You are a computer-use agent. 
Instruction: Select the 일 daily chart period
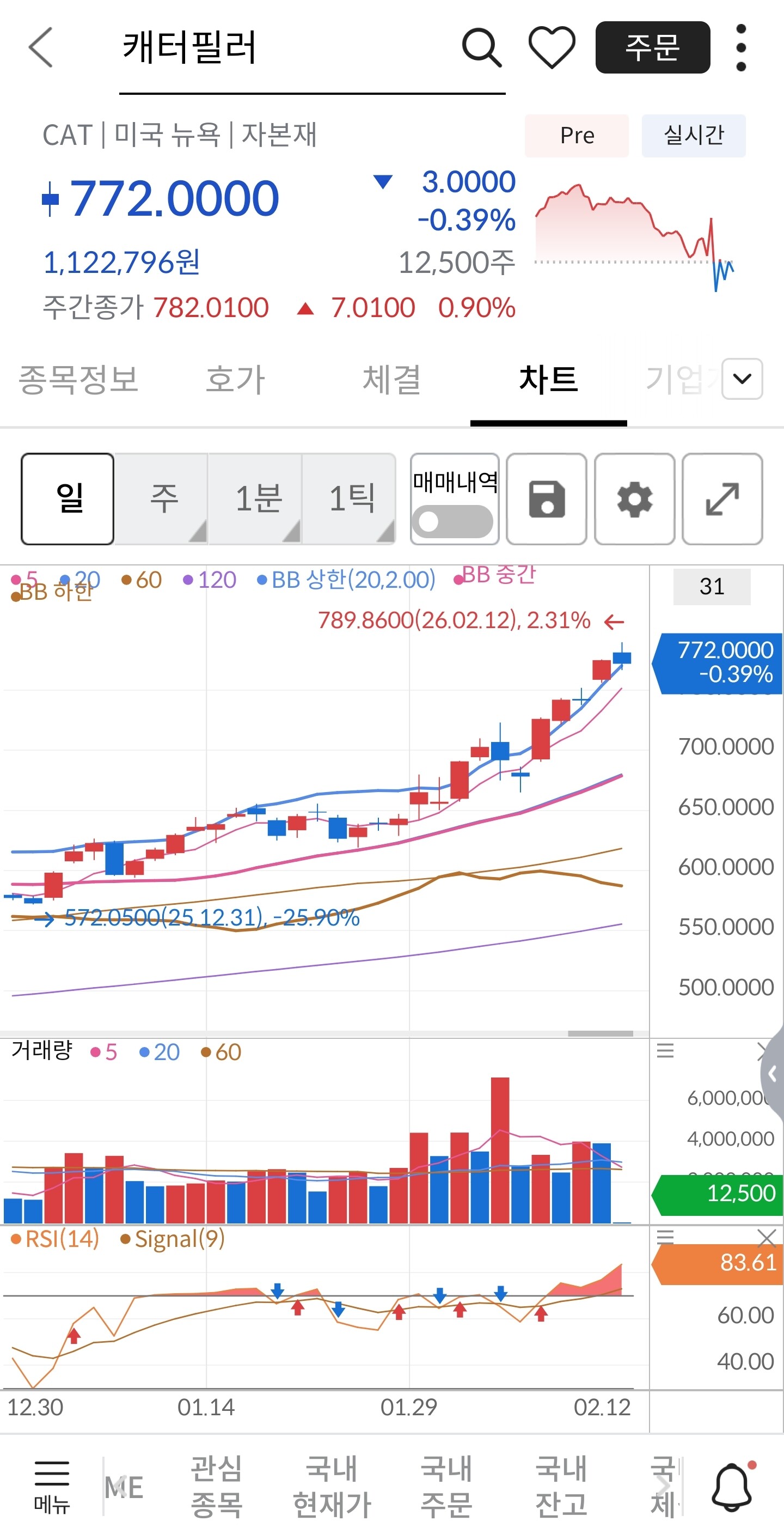(x=68, y=498)
